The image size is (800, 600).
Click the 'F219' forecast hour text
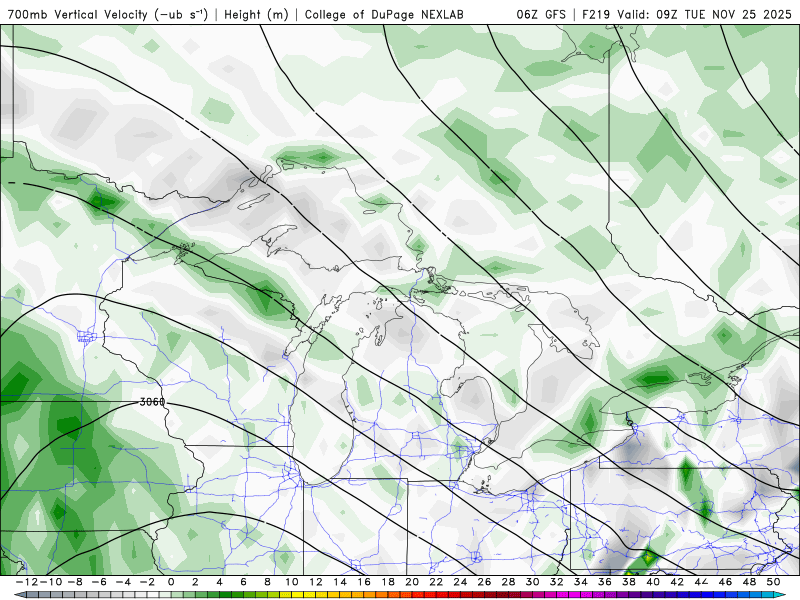[596, 14]
